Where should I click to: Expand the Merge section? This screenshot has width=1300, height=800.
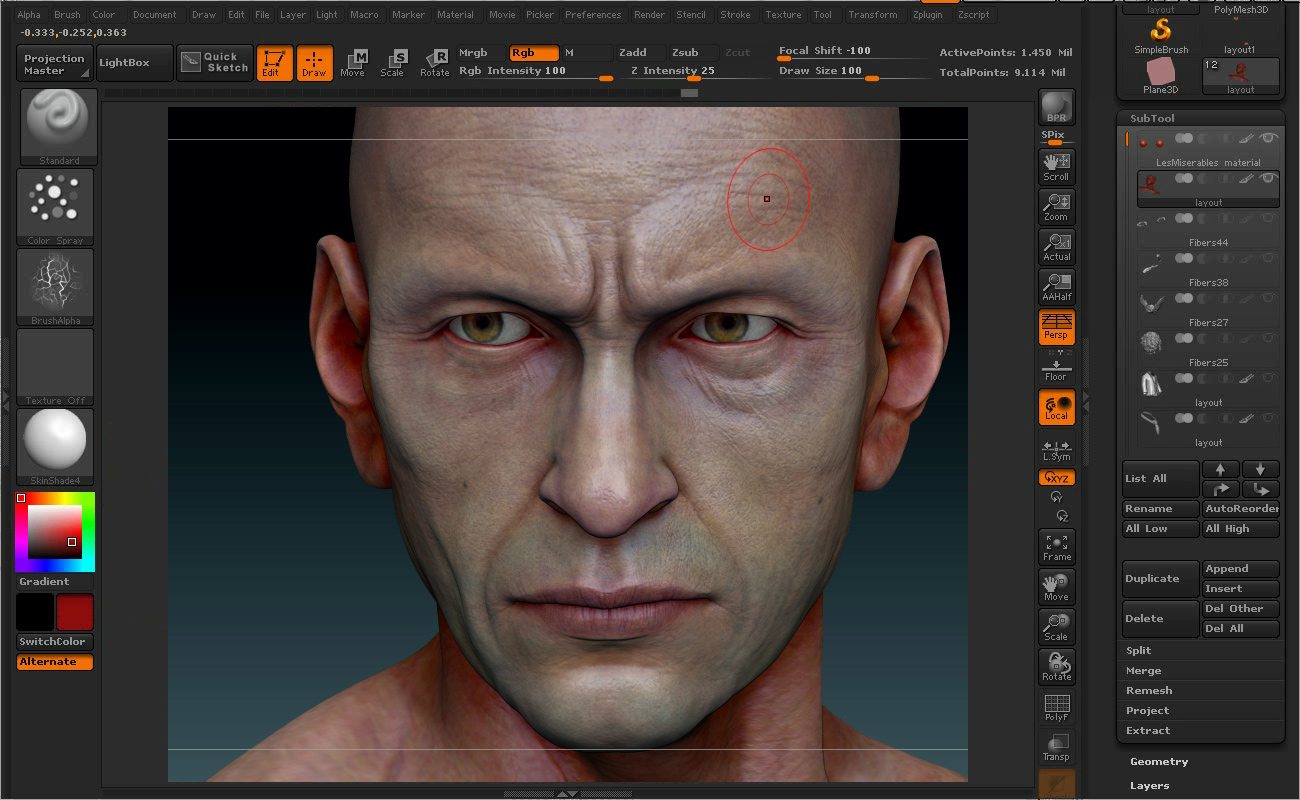(x=1143, y=671)
